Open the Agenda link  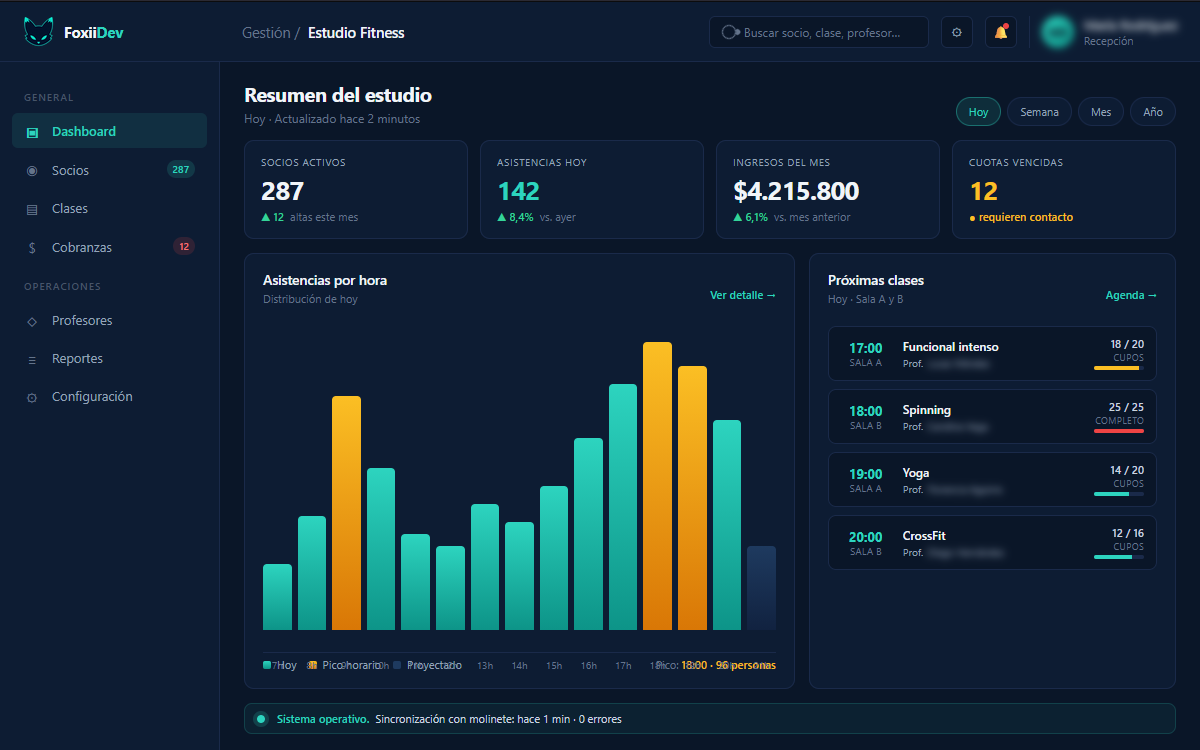pos(1131,295)
